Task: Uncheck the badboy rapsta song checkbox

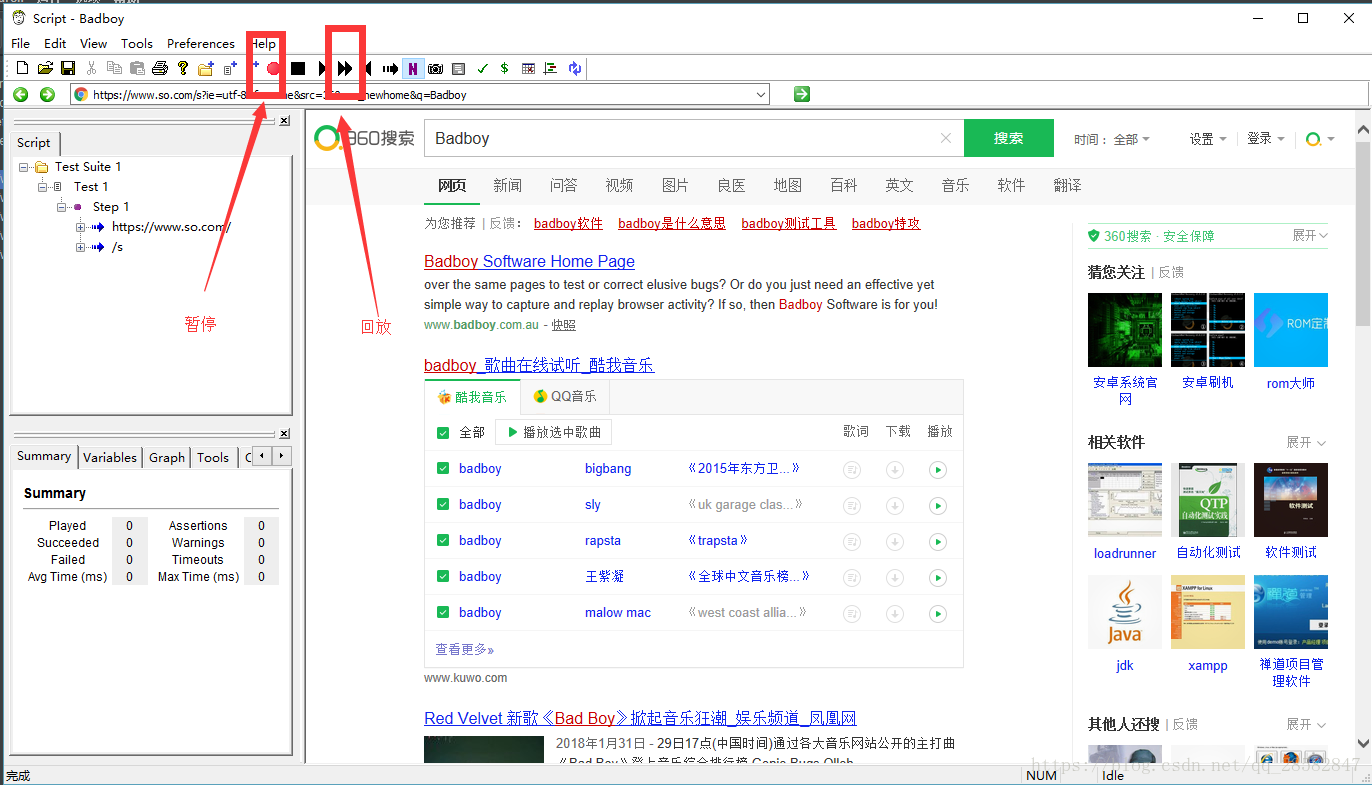Action: tap(443, 540)
